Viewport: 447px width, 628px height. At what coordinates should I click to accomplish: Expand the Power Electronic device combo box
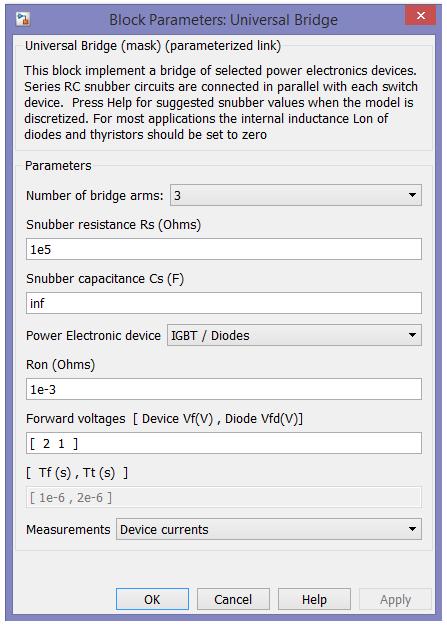(x=294, y=335)
